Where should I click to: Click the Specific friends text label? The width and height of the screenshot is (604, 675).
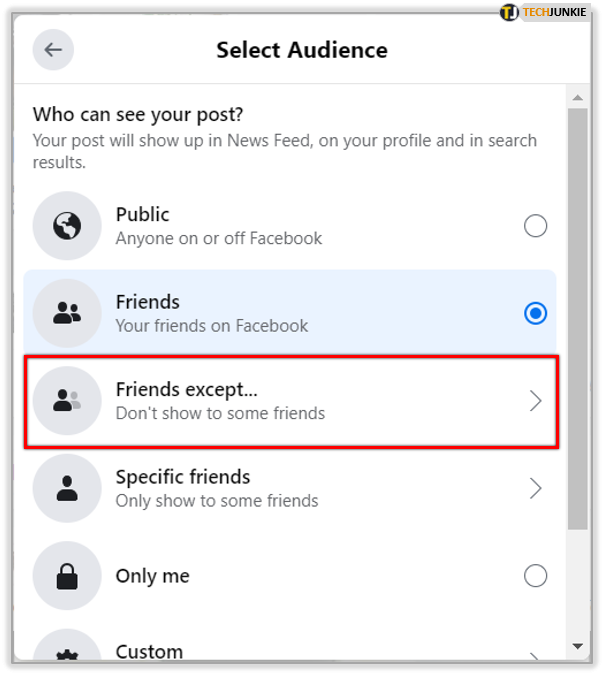click(183, 477)
